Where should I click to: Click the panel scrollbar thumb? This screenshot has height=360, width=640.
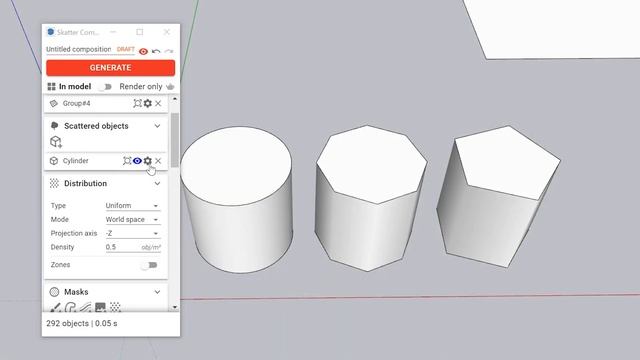175,140
